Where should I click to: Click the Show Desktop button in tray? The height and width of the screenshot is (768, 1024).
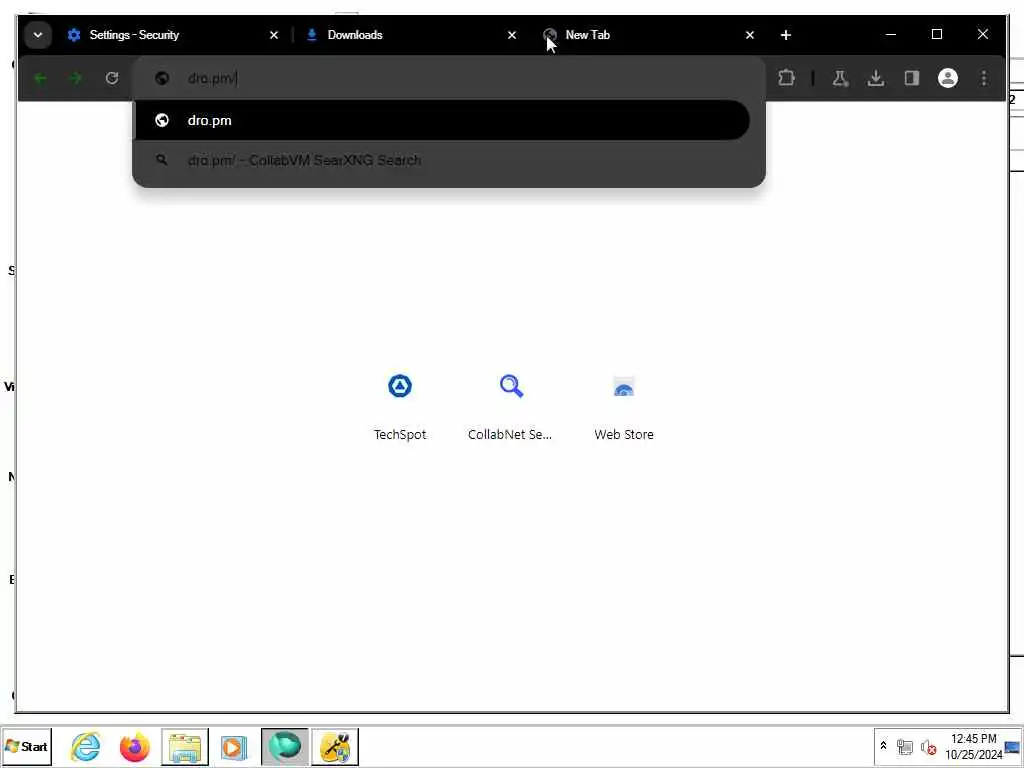click(1014, 747)
